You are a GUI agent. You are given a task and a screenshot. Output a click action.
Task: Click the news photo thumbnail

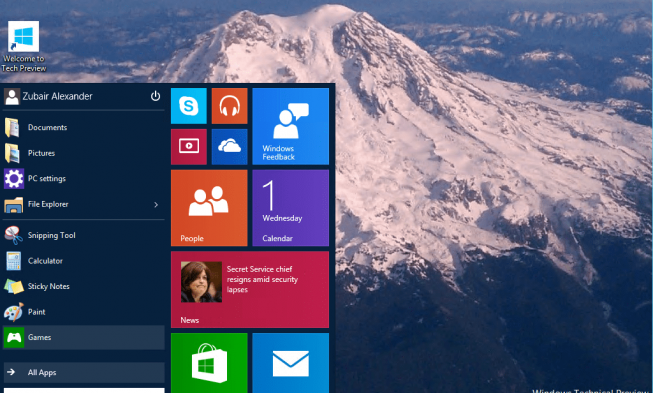[x=201, y=282]
